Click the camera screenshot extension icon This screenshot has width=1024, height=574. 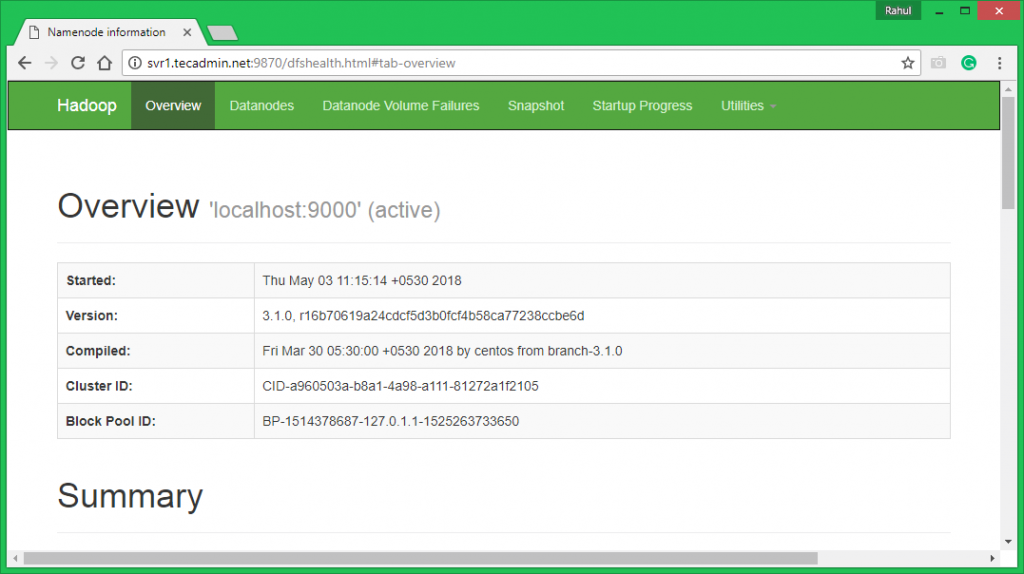coord(938,63)
